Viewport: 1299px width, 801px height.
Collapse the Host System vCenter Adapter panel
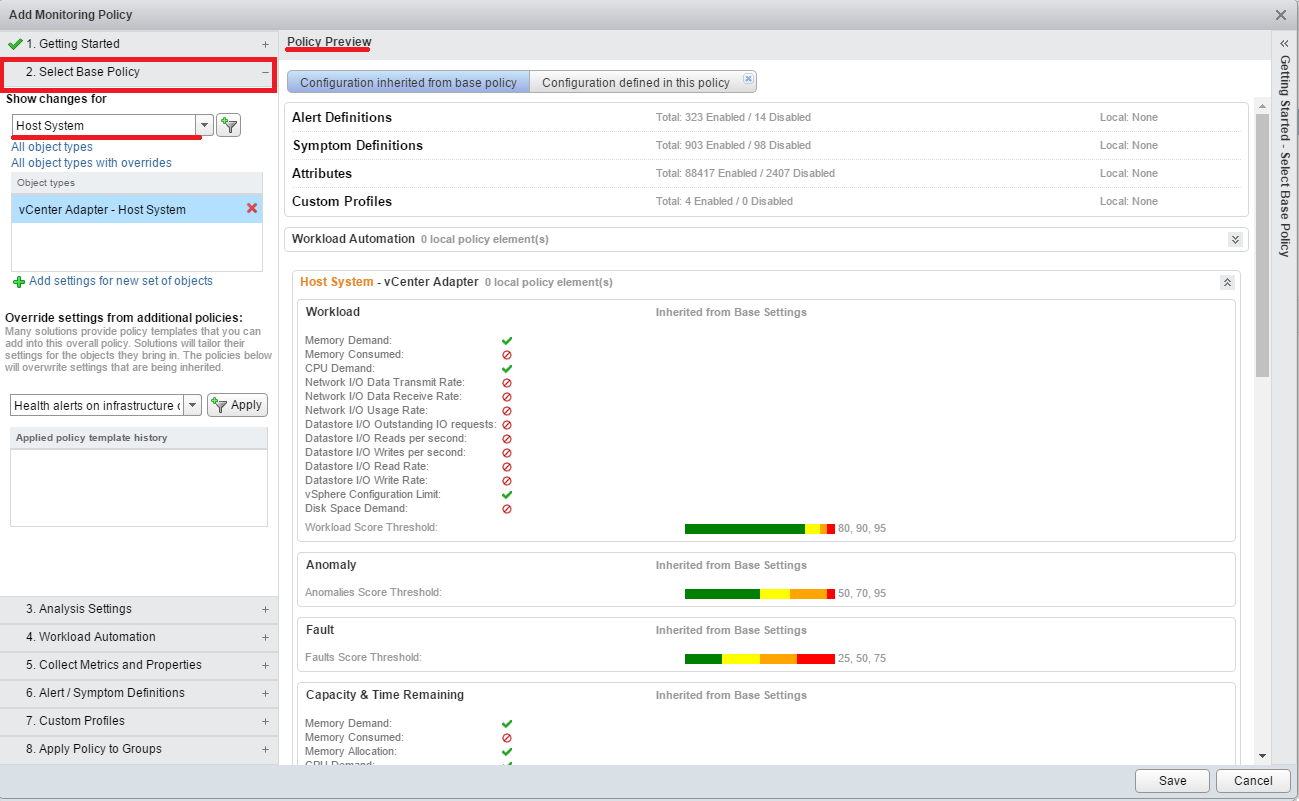pyautogui.click(x=1227, y=283)
